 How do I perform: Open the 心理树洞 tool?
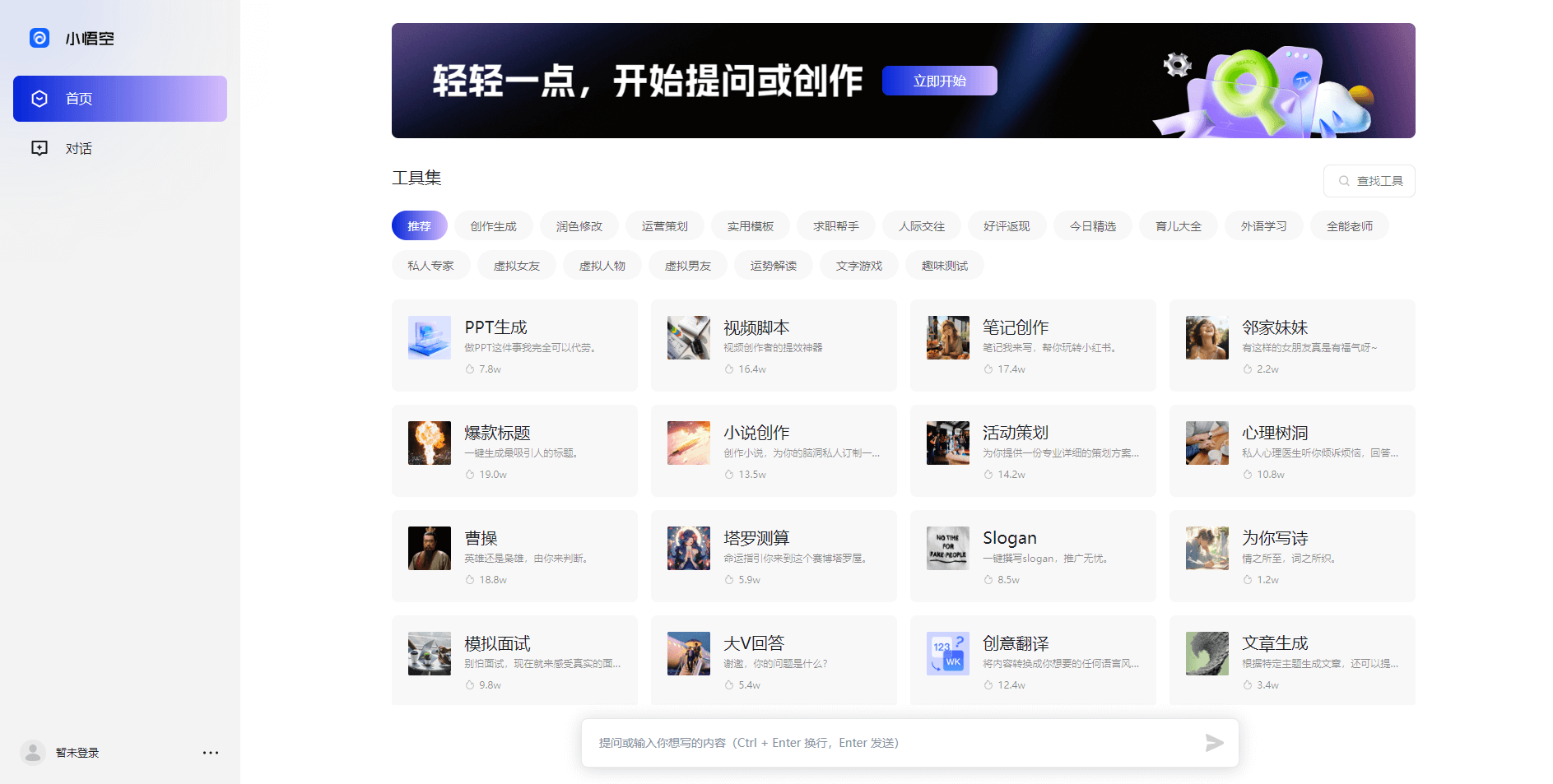(1291, 451)
